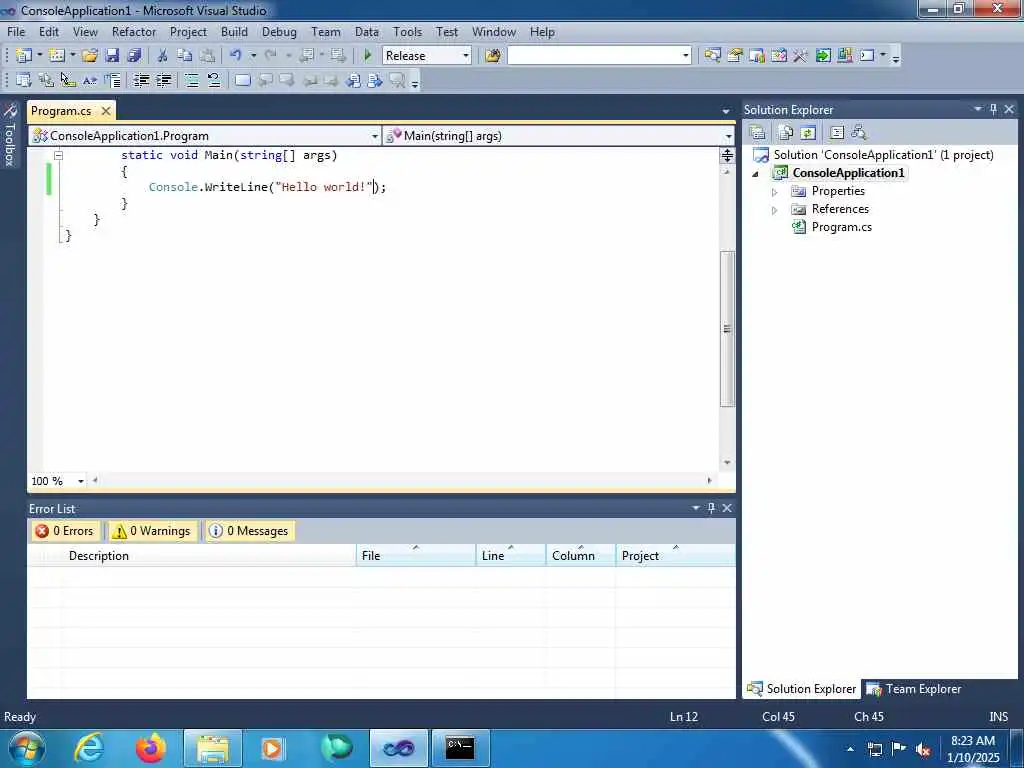The image size is (1024, 768).
Task: Refresh the Solution Explorer view
Action: (x=808, y=133)
